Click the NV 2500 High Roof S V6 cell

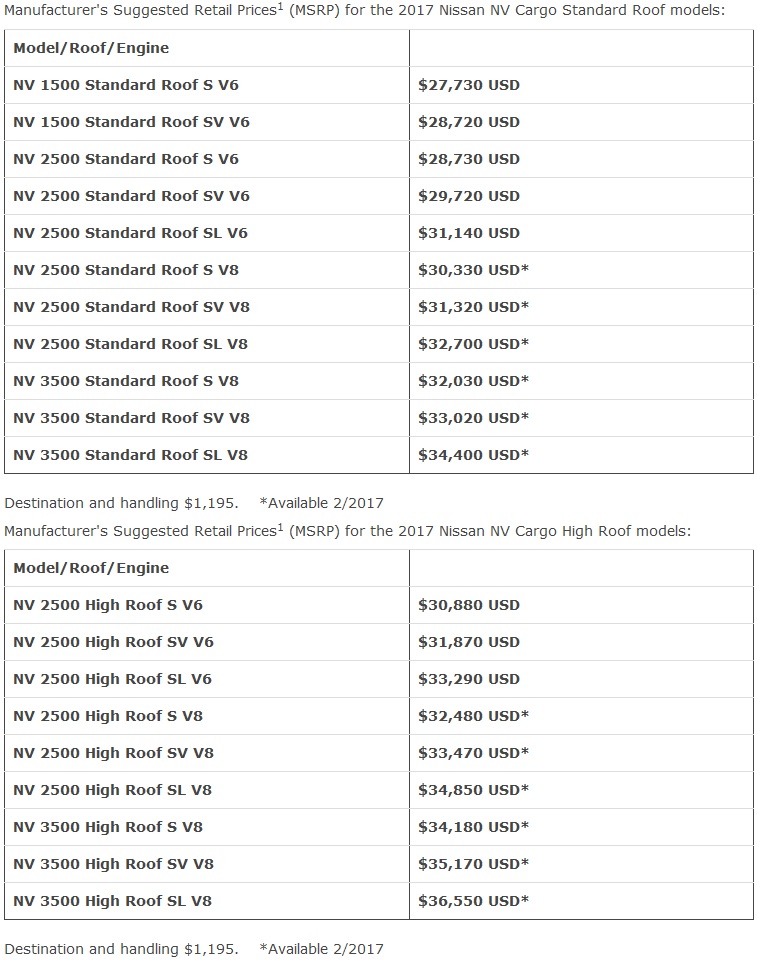pyautogui.click(x=108, y=605)
